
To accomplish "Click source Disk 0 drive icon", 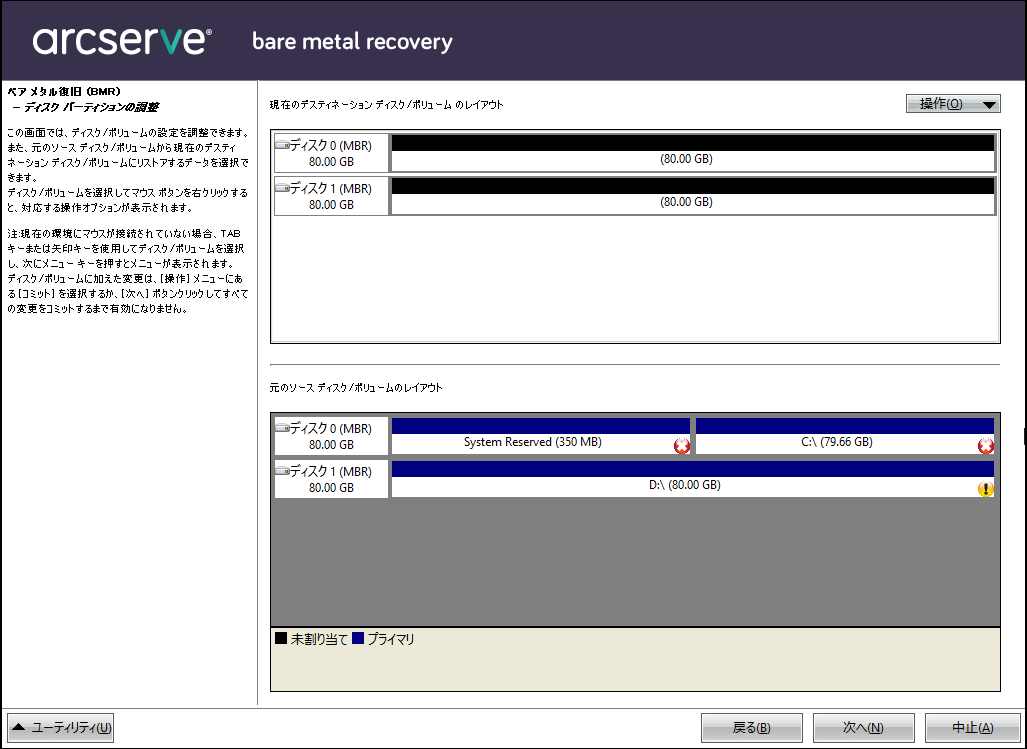I will point(282,429).
